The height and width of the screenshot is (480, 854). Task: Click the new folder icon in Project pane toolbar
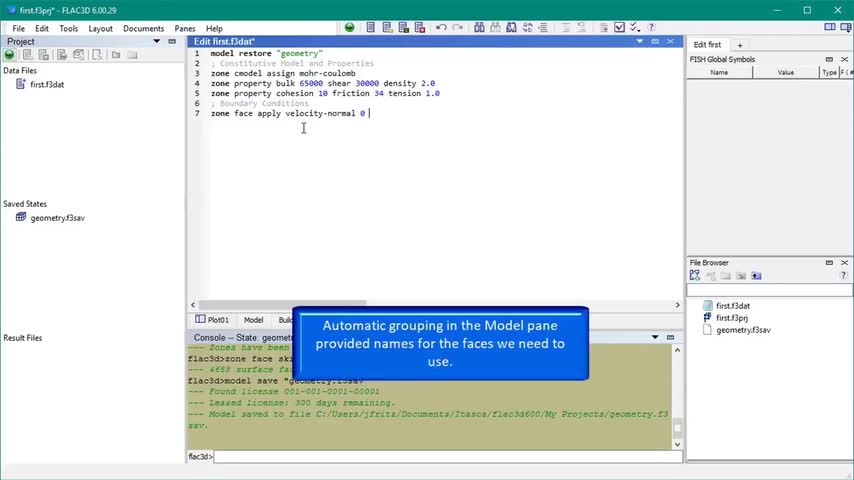[x=116, y=54]
